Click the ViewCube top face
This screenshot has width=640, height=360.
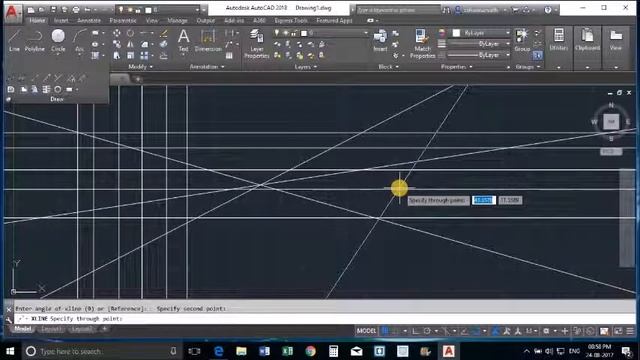coord(611,122)
